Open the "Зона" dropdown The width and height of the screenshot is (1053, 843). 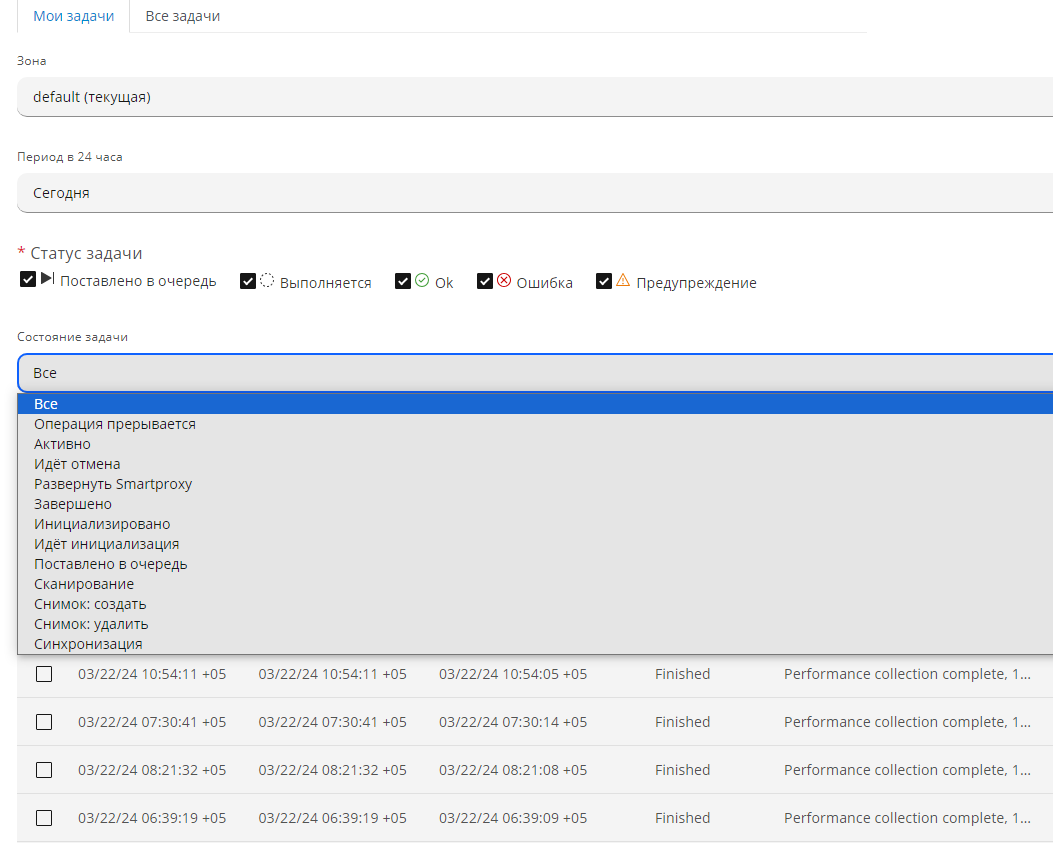(535, 97)
